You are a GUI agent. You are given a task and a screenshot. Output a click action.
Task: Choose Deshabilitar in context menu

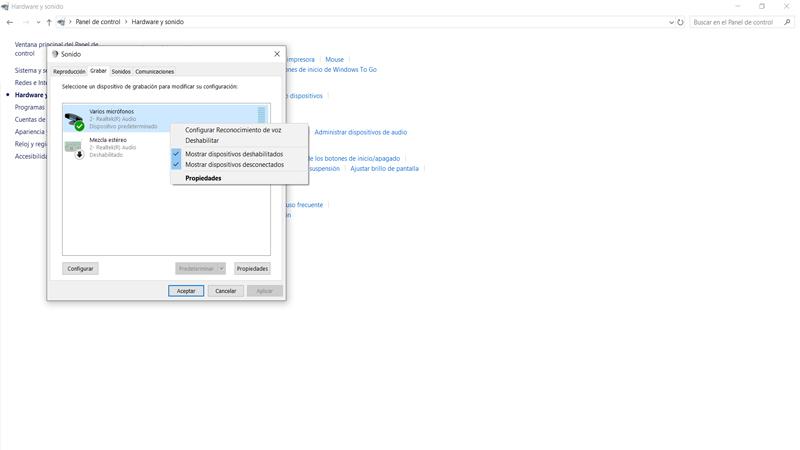point(202,140)
